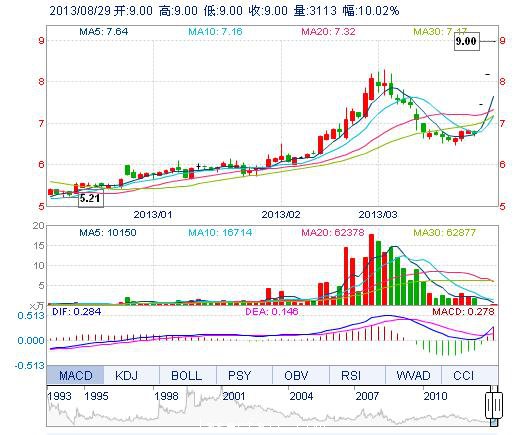Viewport: 515px width, 435px height.
Task: Click the 5.21 low price label
Action: (91, 199)
